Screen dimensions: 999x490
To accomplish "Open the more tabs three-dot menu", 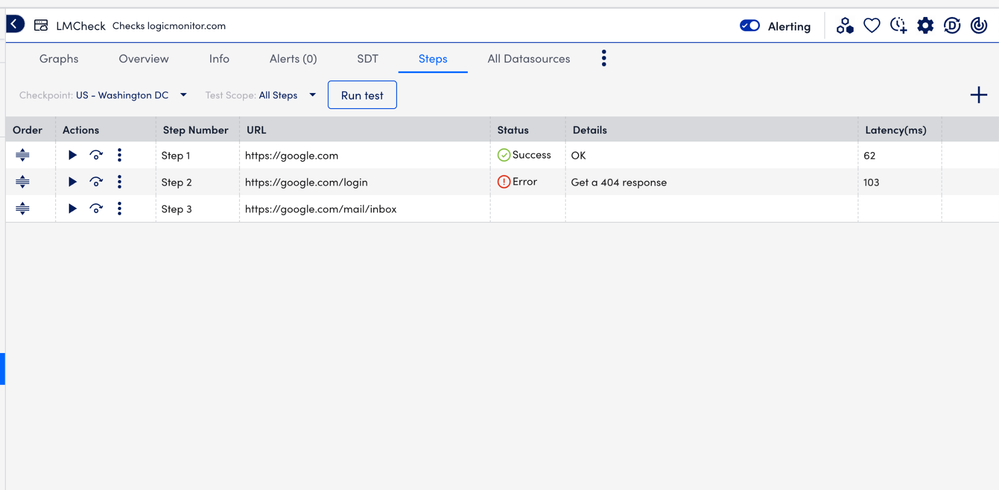I will (x=604, y=59).
